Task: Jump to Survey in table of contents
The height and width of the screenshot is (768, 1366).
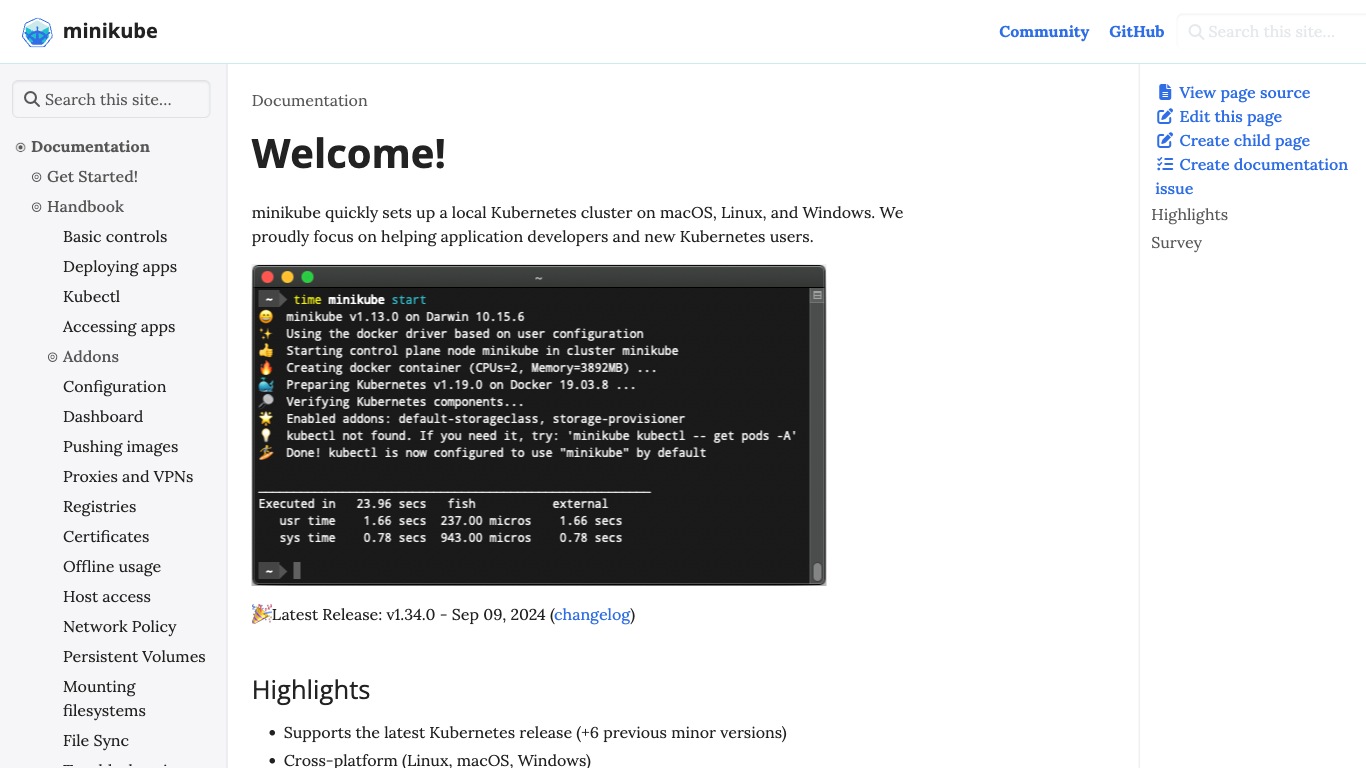Action: coord(1176,242)
